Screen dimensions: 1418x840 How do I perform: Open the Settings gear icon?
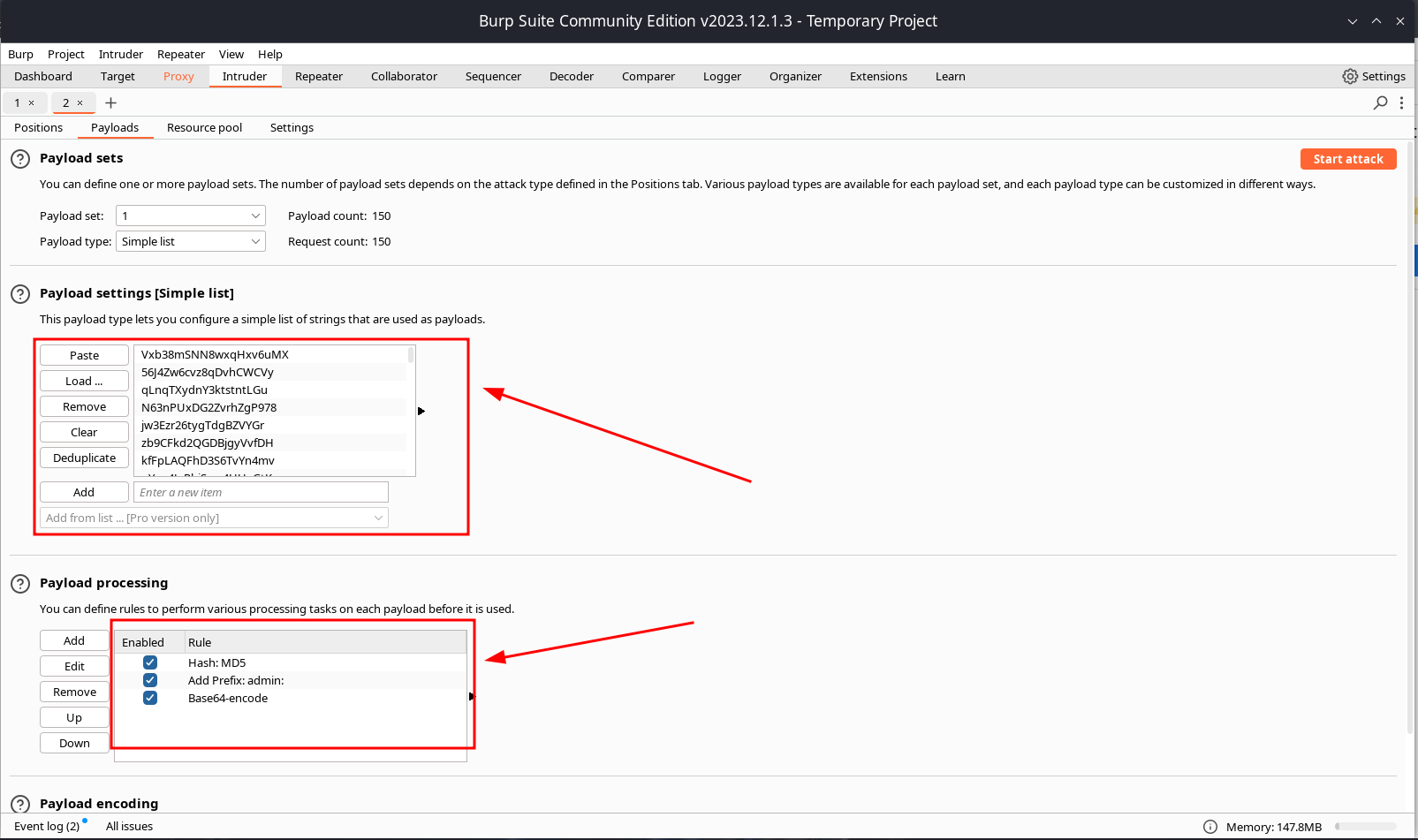tap(1349, 77)
